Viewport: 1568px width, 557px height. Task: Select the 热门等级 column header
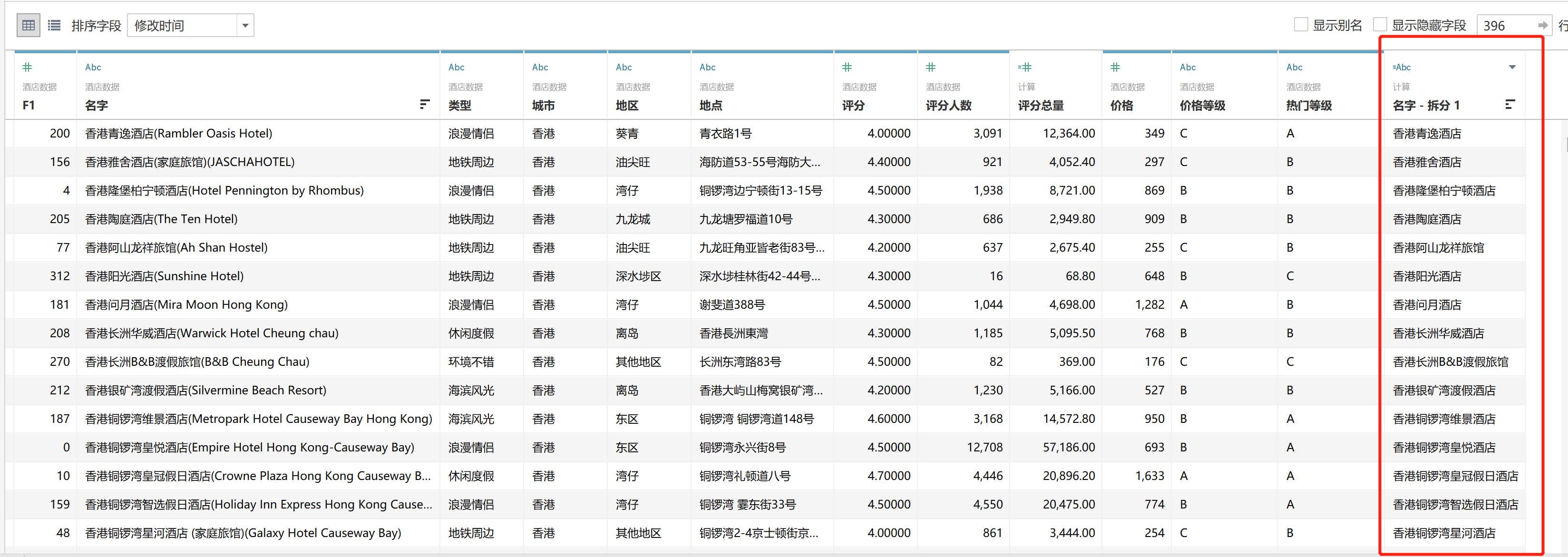1309,105
